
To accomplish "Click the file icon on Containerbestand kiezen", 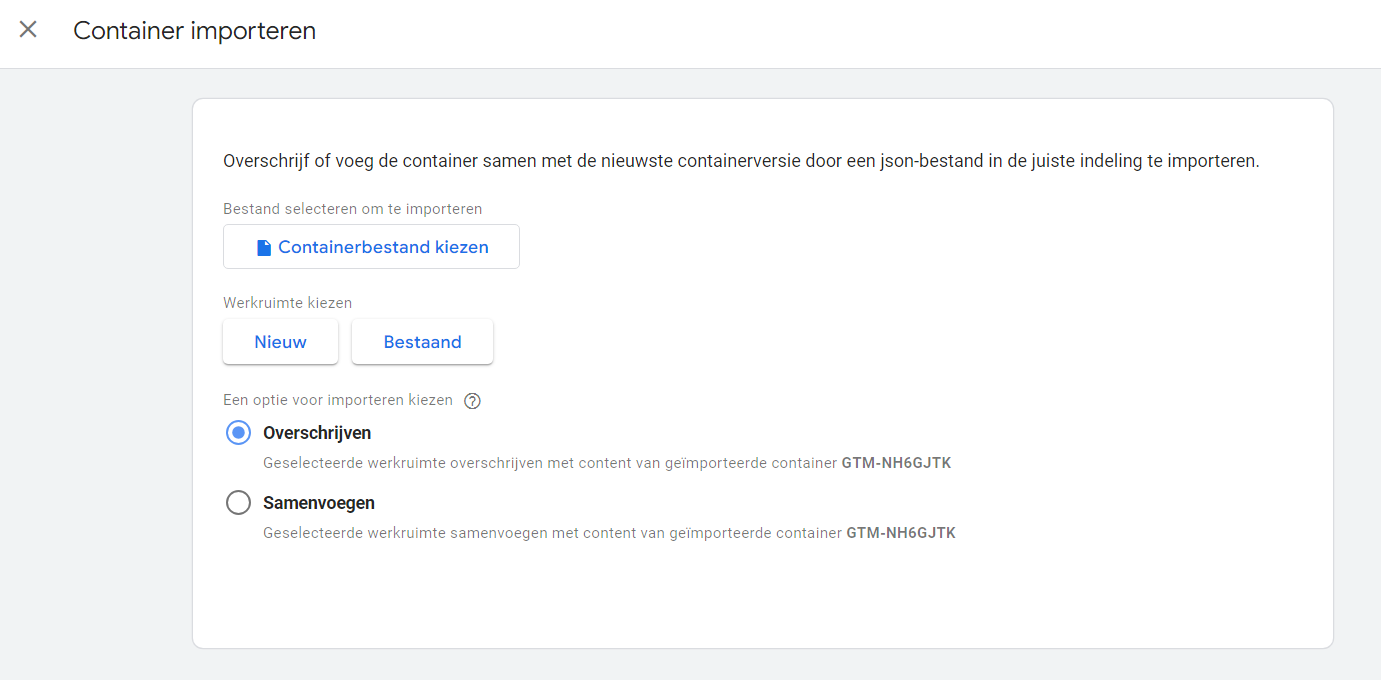I will [264, 247].
